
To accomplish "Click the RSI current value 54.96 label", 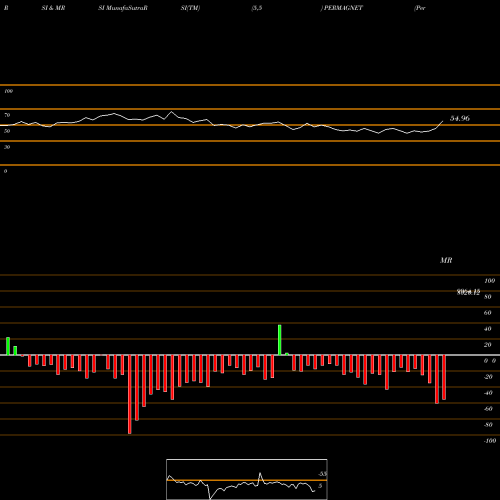I will point(460,118).
